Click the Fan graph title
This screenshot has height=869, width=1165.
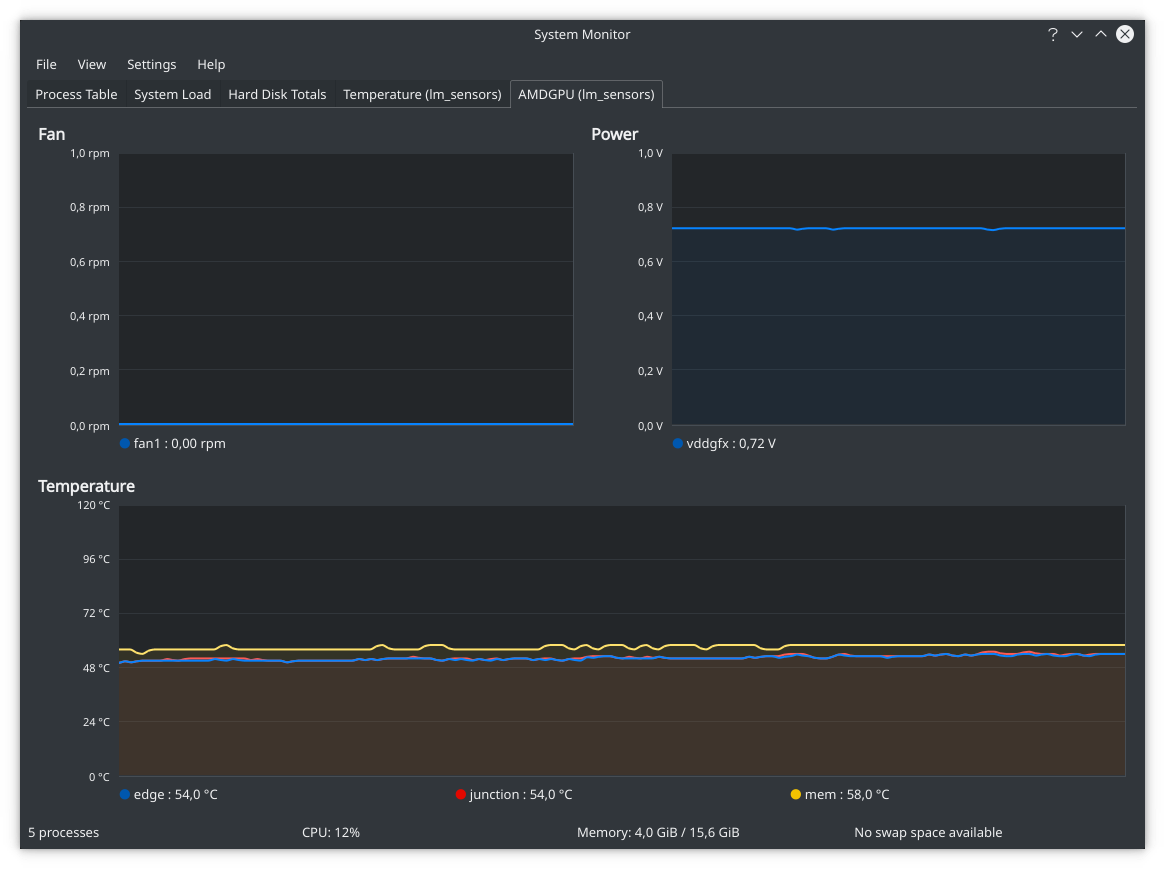click(52, 134)
